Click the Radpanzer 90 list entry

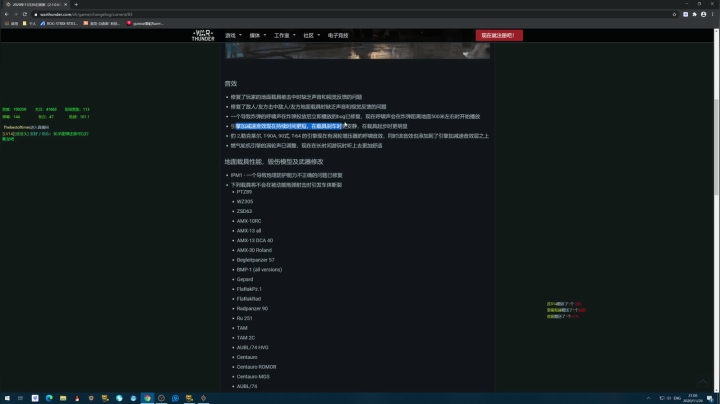pyautogui.click(x=252, y=309)
